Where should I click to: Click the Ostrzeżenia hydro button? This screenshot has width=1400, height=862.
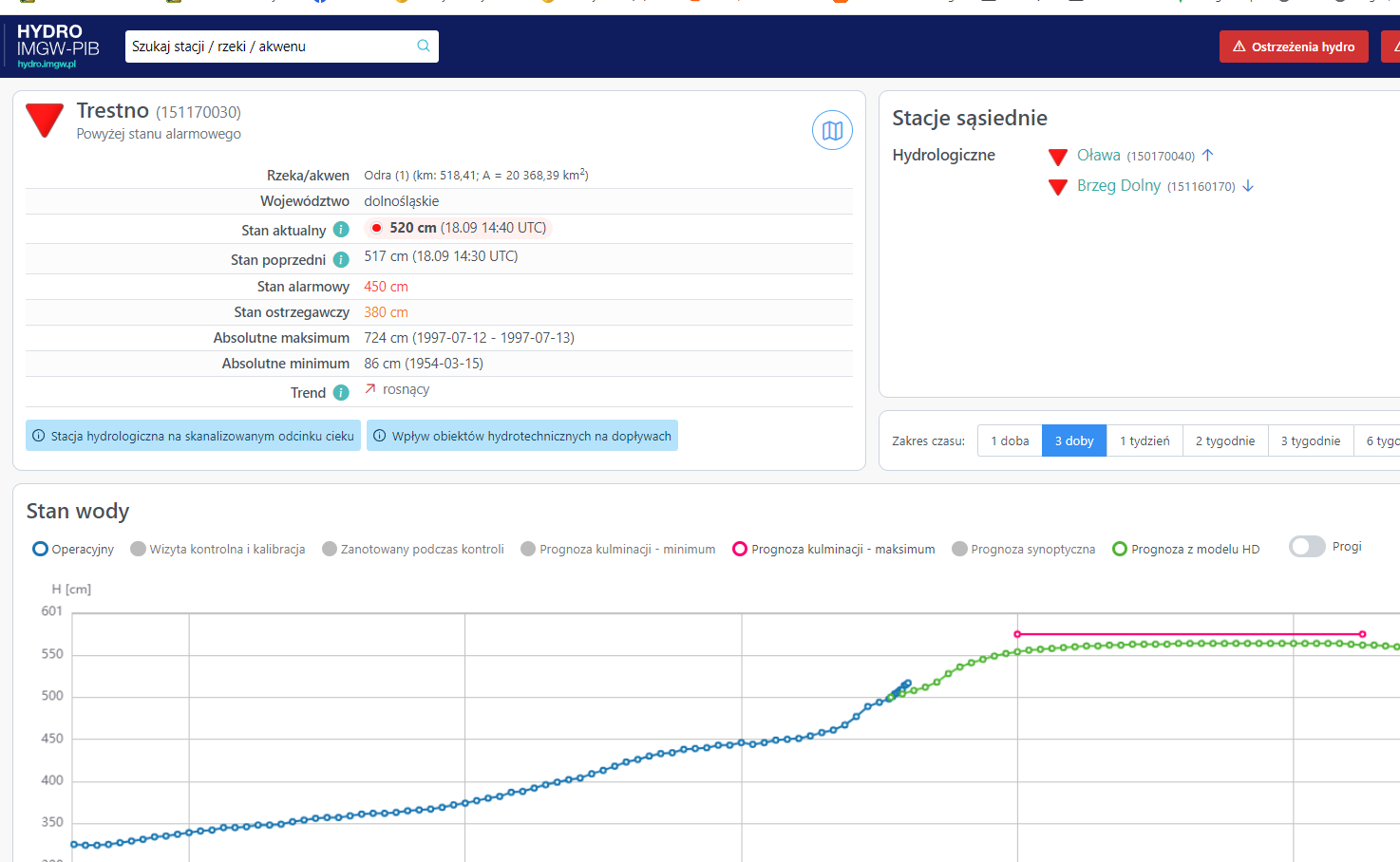[x=1293, y=47]
